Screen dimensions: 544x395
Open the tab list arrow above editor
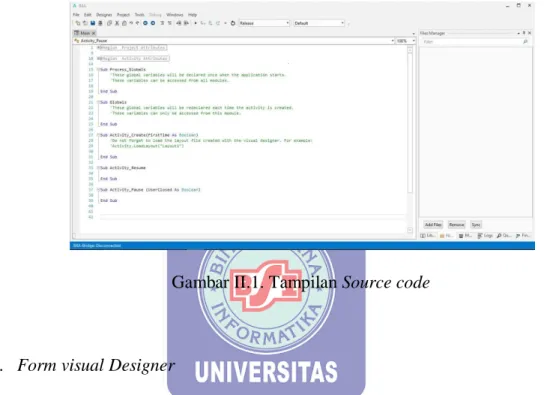pos(414,34)
